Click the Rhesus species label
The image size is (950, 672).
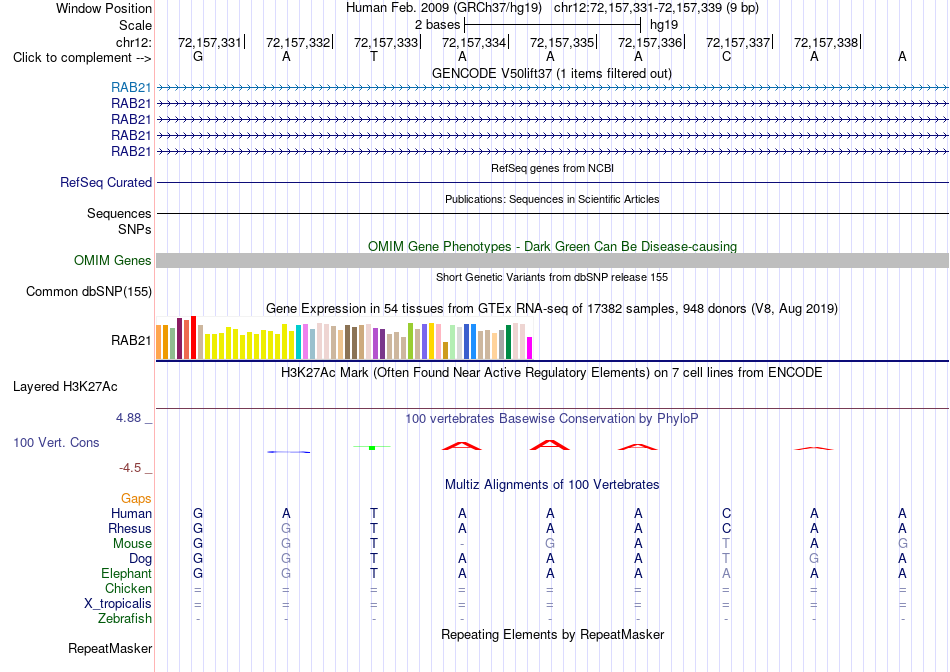(130, 528)
